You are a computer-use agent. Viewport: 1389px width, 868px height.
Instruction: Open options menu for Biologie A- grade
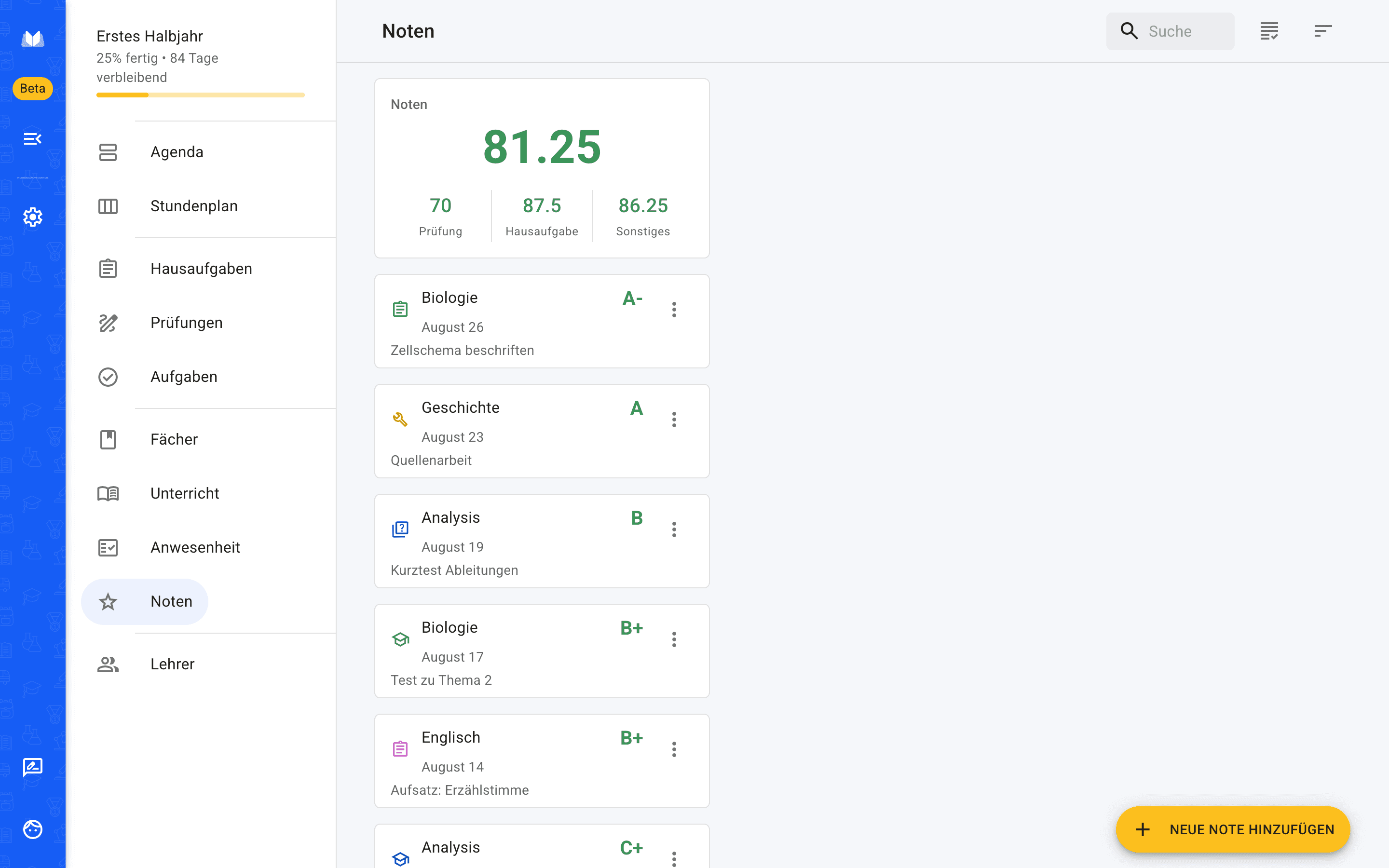[x=674, y=310]
